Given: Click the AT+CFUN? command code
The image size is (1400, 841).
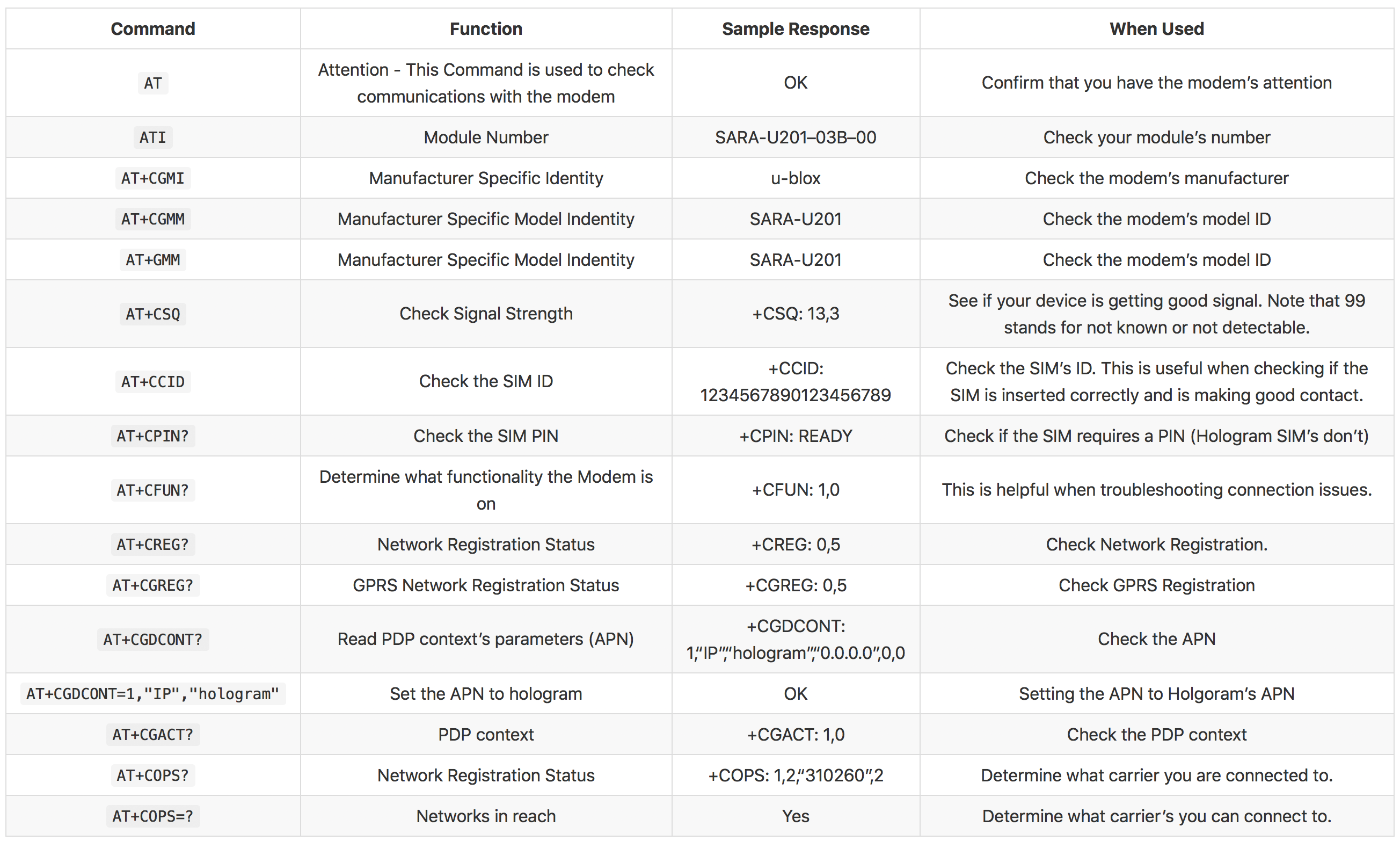Looking at the screenshot, I should pos(153,490).
